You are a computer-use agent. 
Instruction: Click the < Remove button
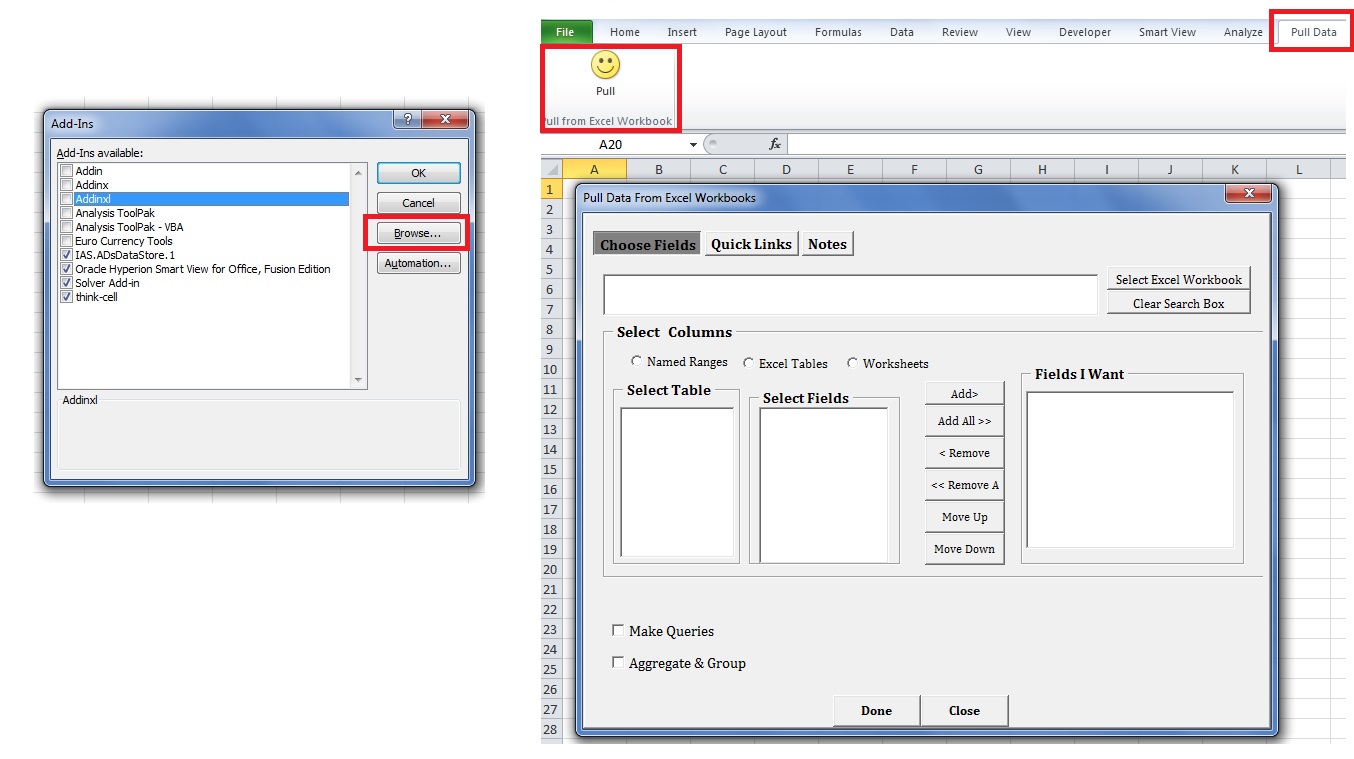point(964,453)
